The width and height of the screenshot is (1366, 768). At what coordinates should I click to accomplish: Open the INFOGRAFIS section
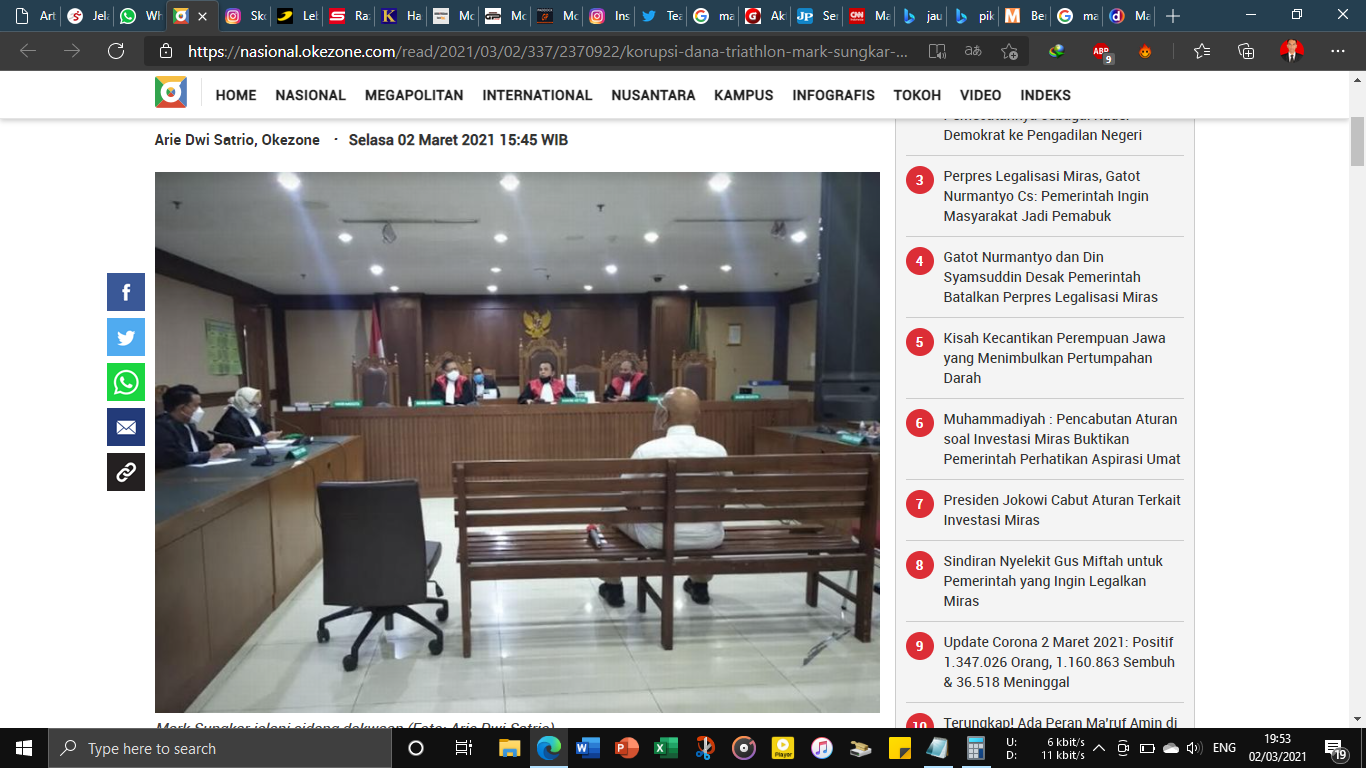click(833, 95)
